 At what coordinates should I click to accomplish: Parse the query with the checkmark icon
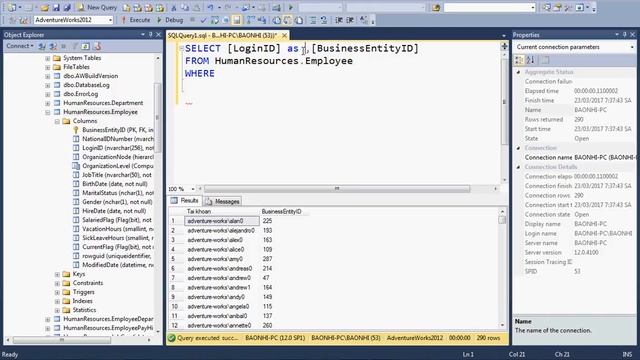coord(203,20)
